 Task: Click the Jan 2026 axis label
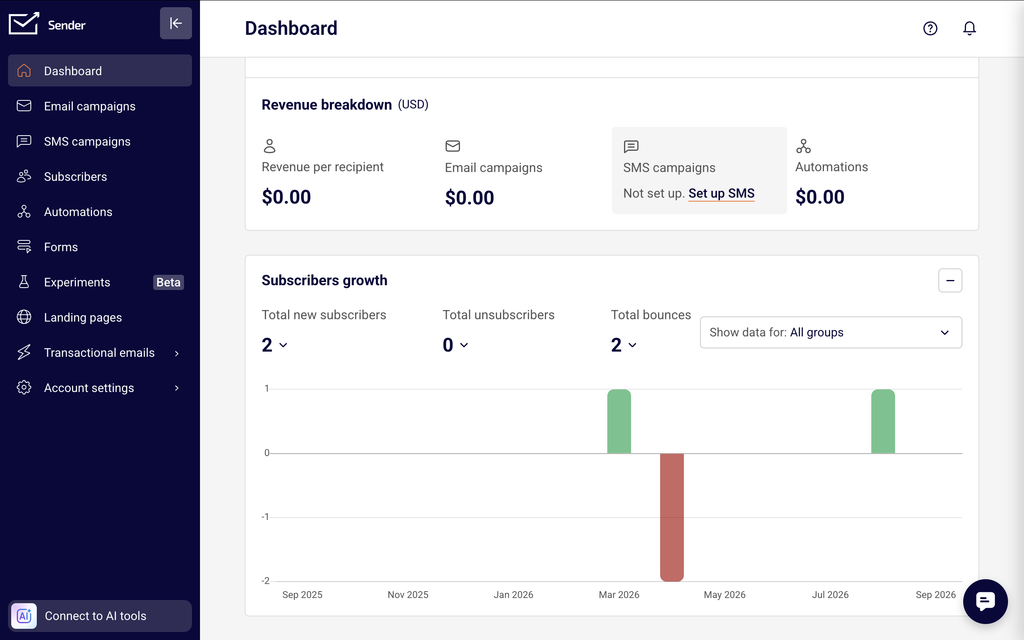[x=513, y=595]
